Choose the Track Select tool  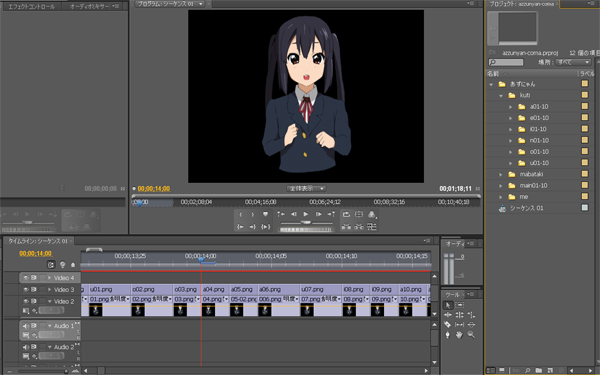[x=459, y=305]
